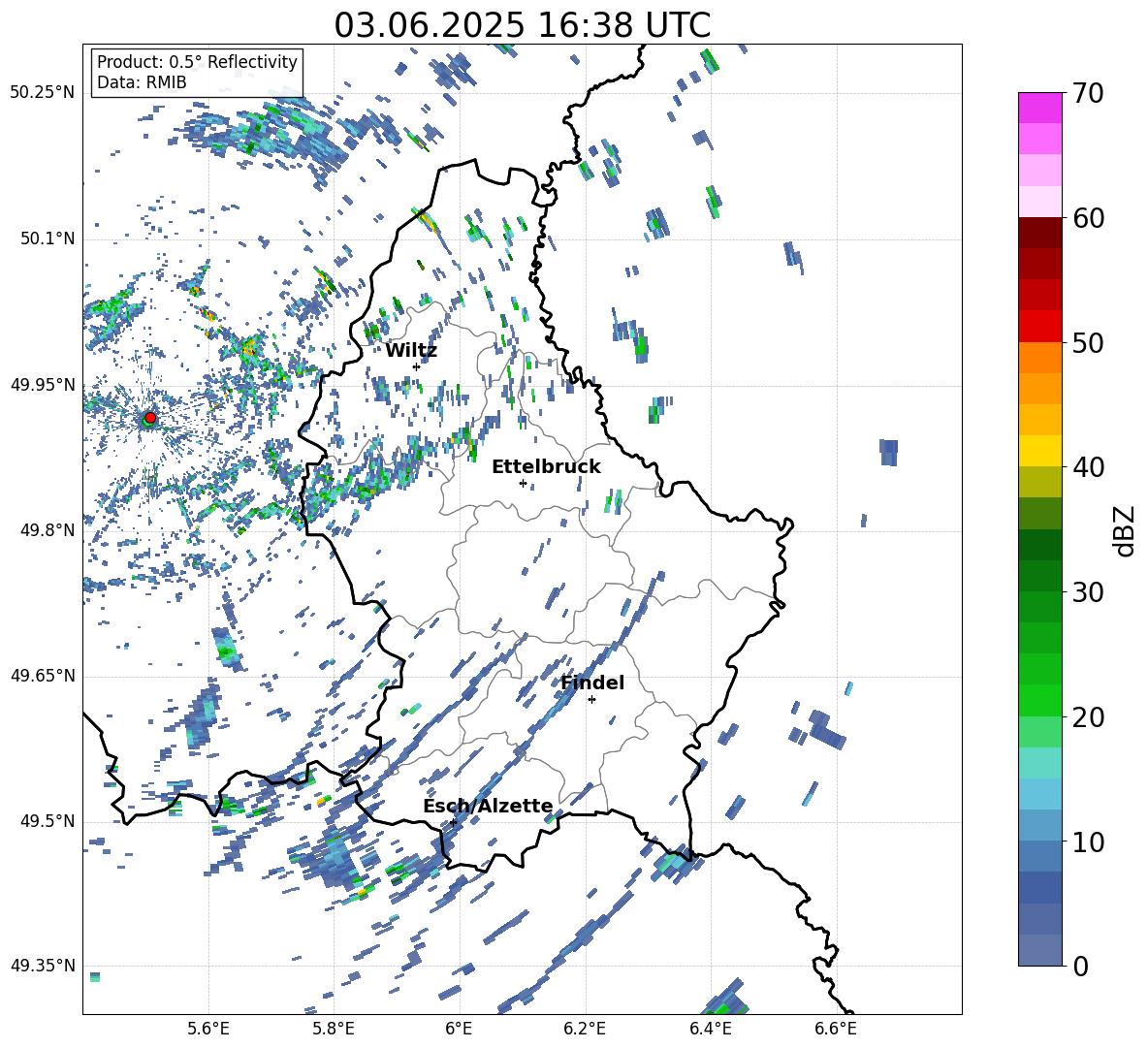
Task: Click the 6.4°E longitude label
Action: [x=710, y=1029]
